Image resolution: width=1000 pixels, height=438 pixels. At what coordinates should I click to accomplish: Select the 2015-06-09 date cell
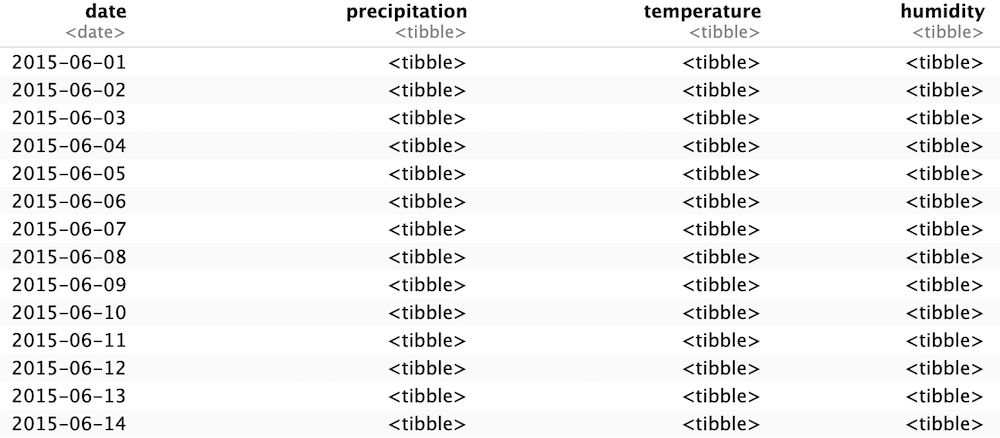coord(69,285)
